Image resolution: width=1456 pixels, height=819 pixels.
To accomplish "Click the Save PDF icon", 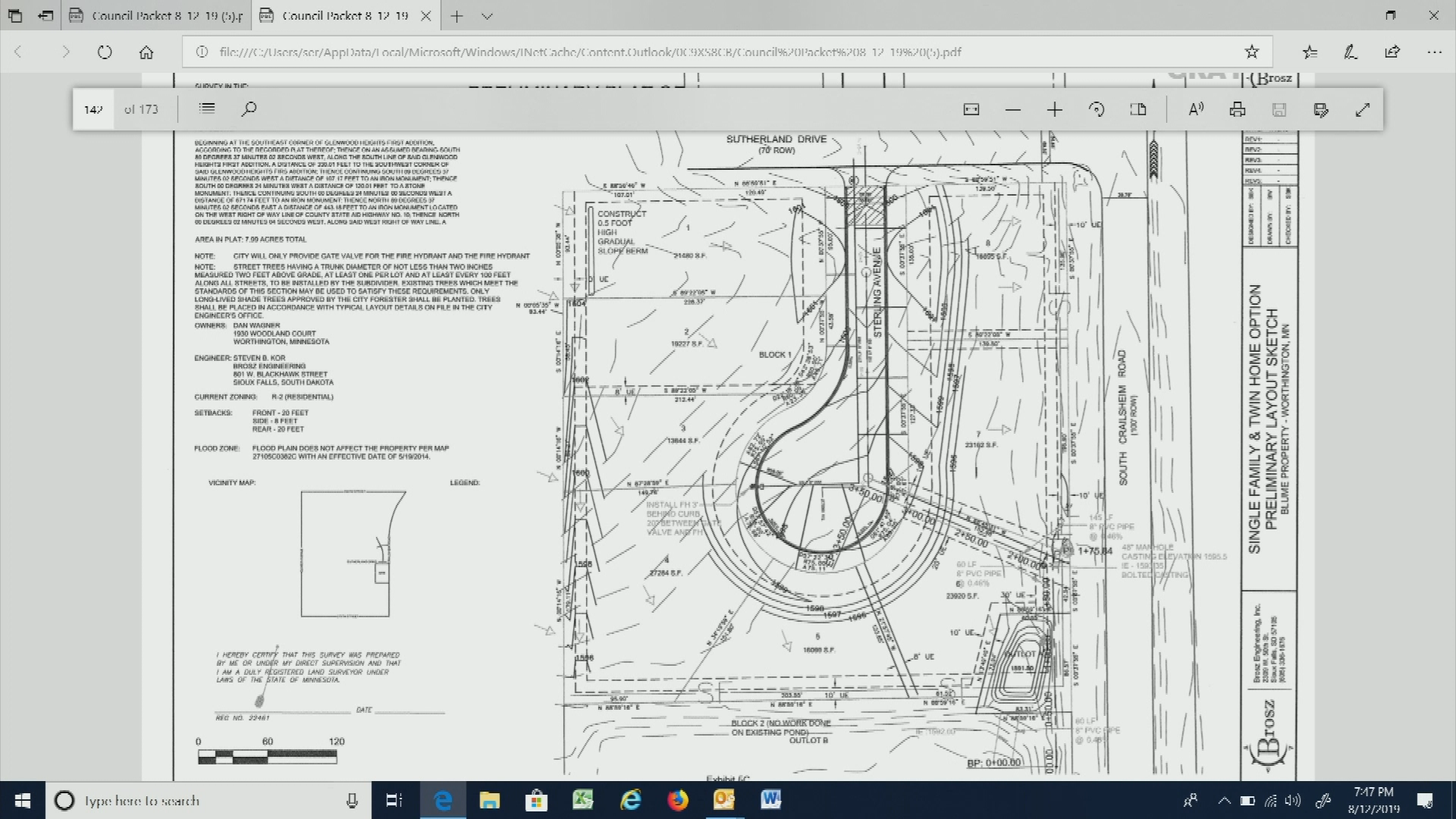I will [1279, 110].
